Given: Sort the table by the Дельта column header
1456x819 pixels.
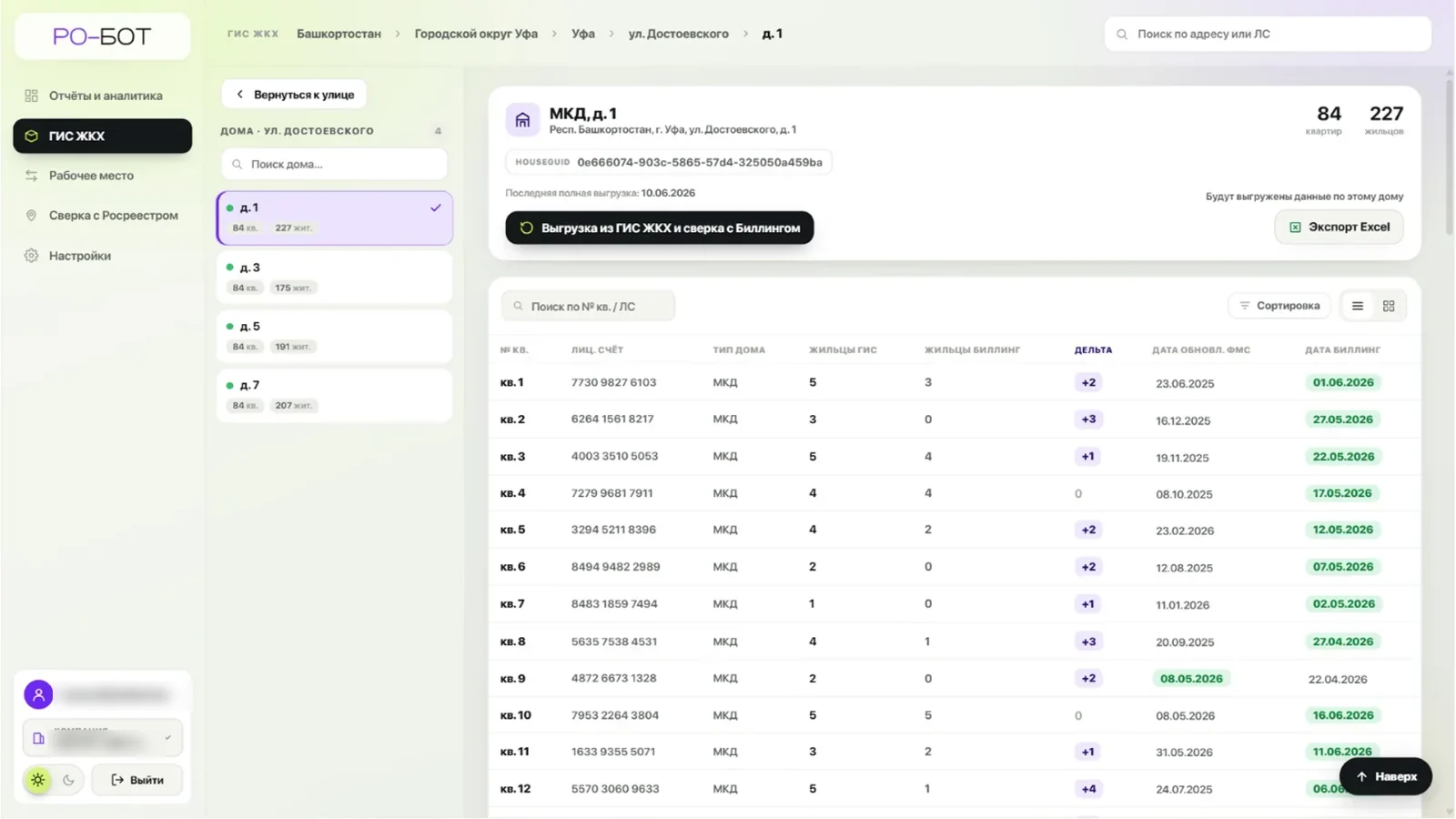Looking at the screenshot, I should click(1093, 349).
